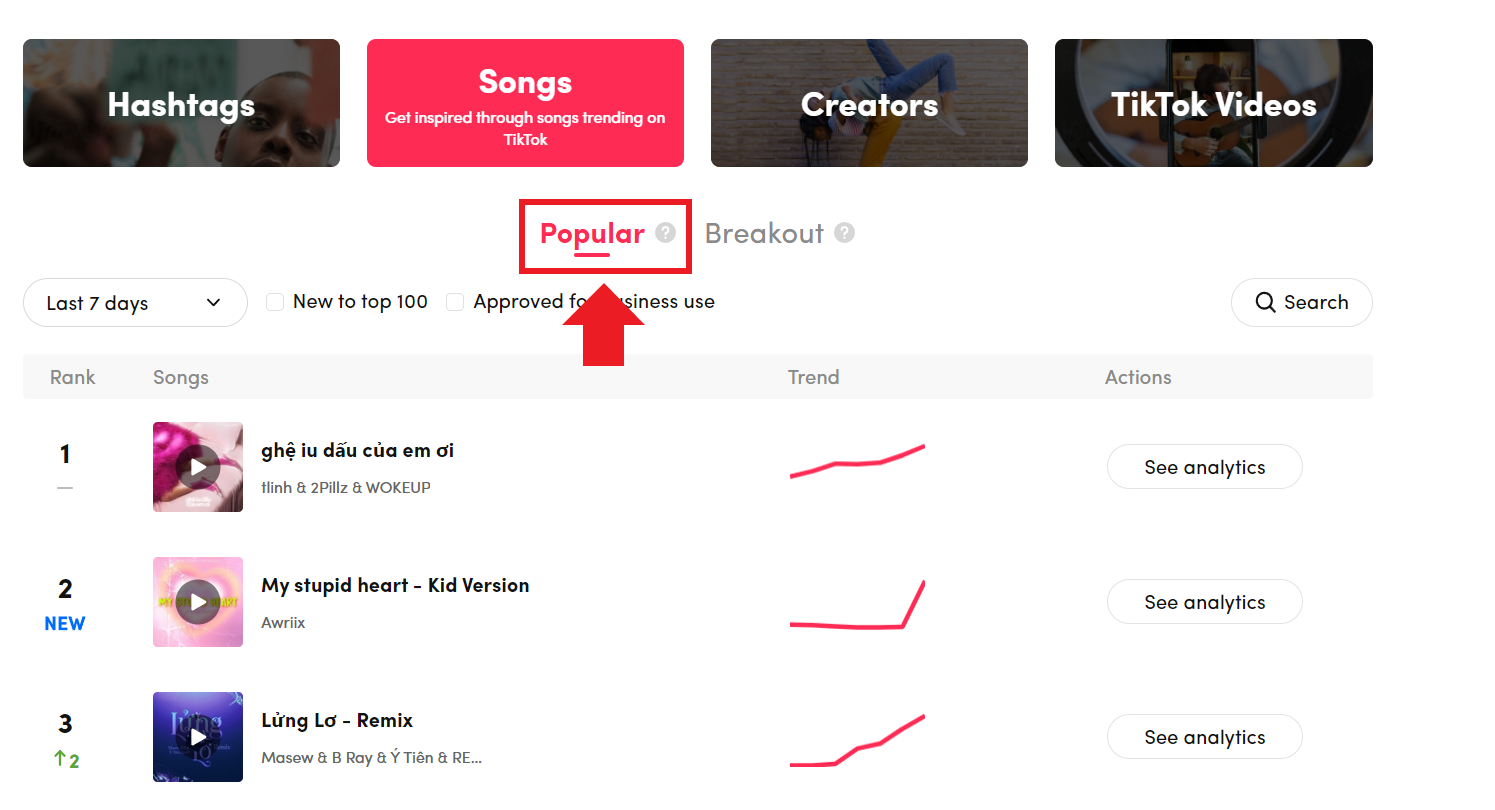Click the help icon beside Breakout
The width and height of the screenshot is (1495, 810).
845,233
